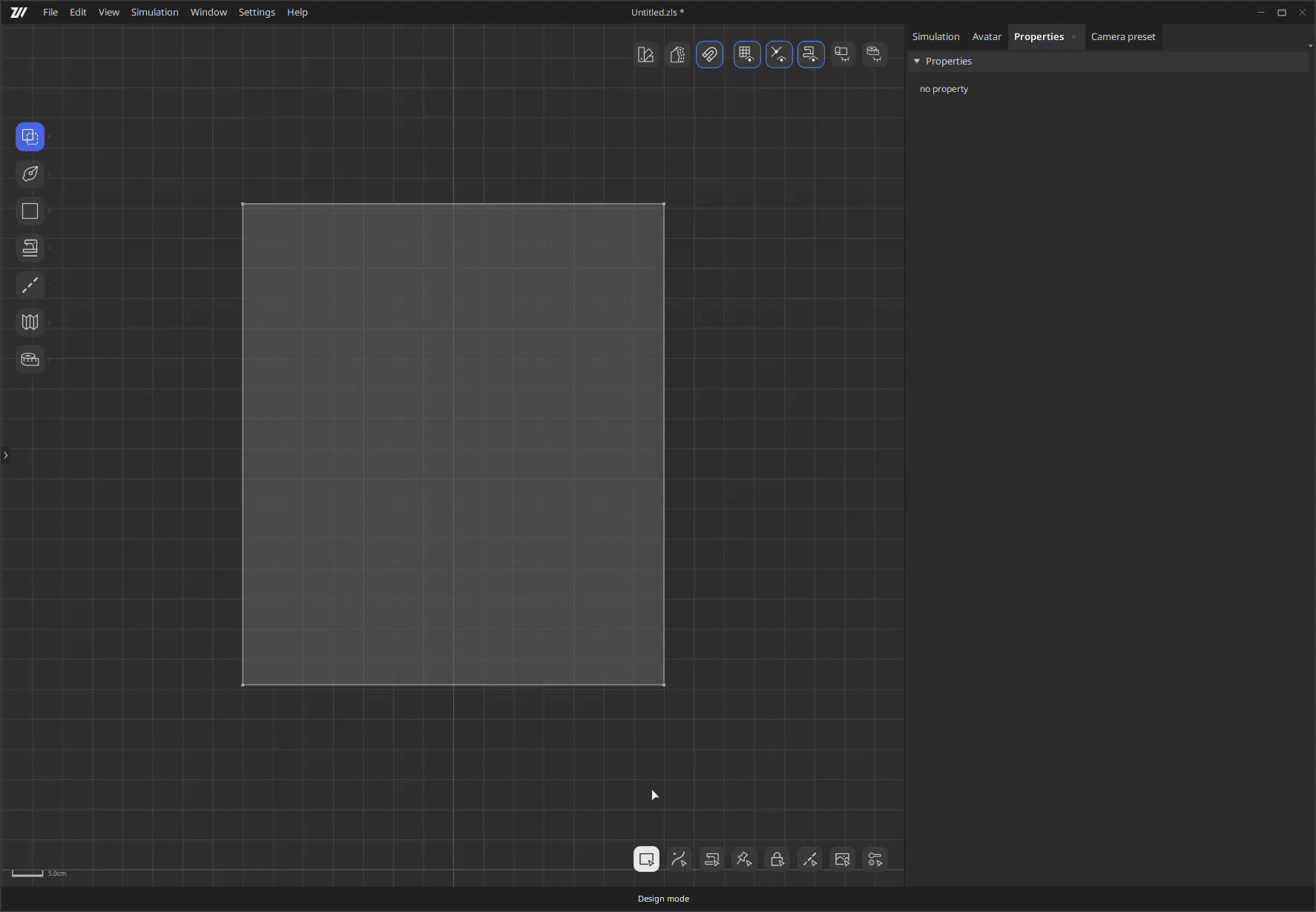Pick the sewing machine tool in left toolbar
The width and height of the screenshot is (1316, 912).
(30, 248)
